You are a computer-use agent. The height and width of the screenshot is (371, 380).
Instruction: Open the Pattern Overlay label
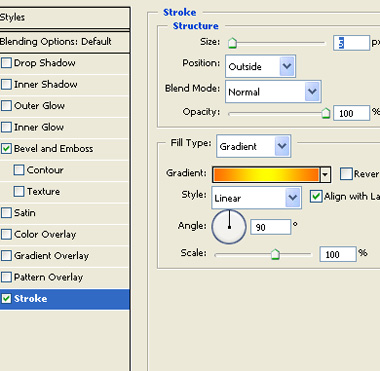[x=49, y=277]
